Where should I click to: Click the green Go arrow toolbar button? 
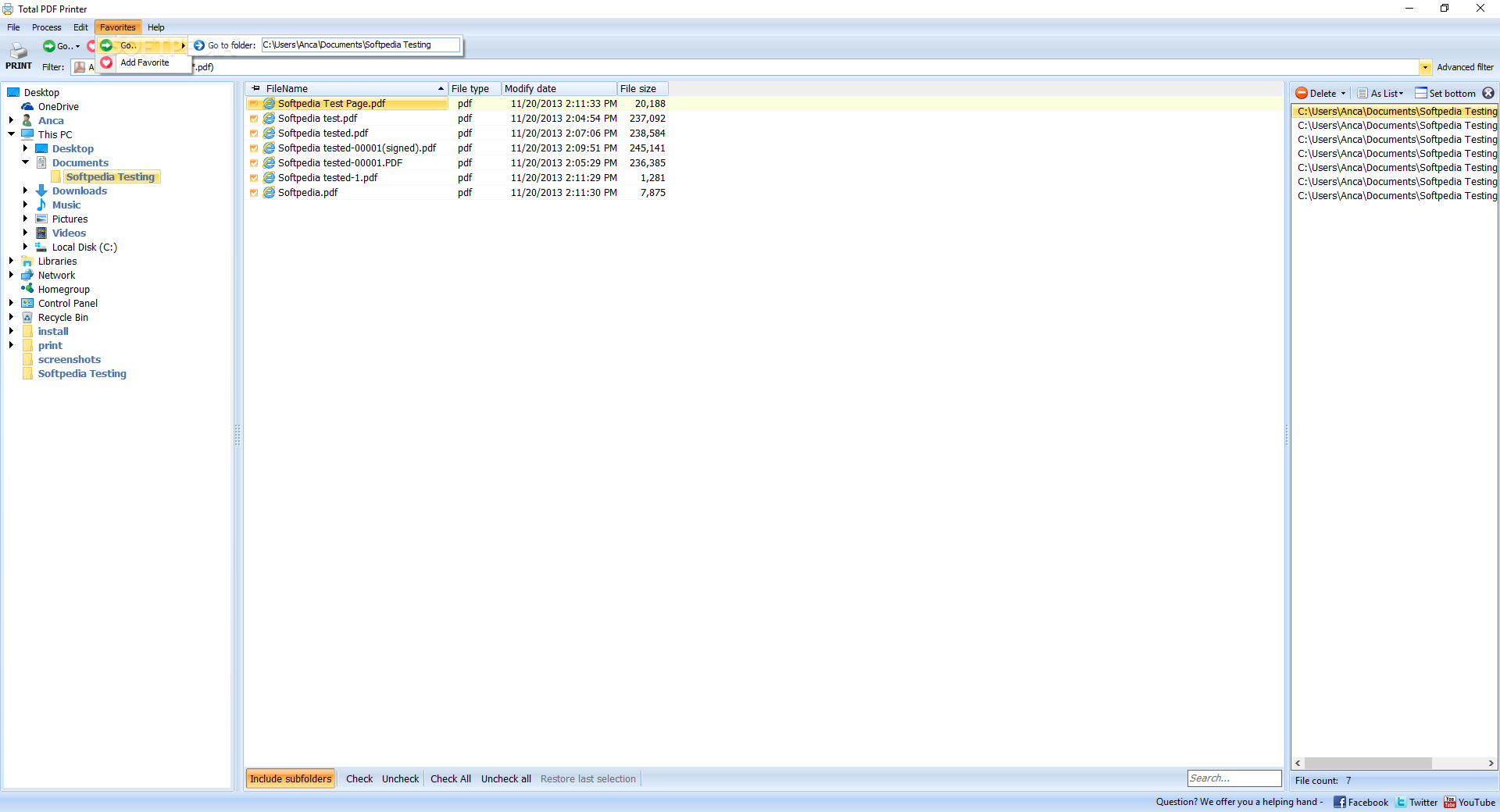click(49, 46)
